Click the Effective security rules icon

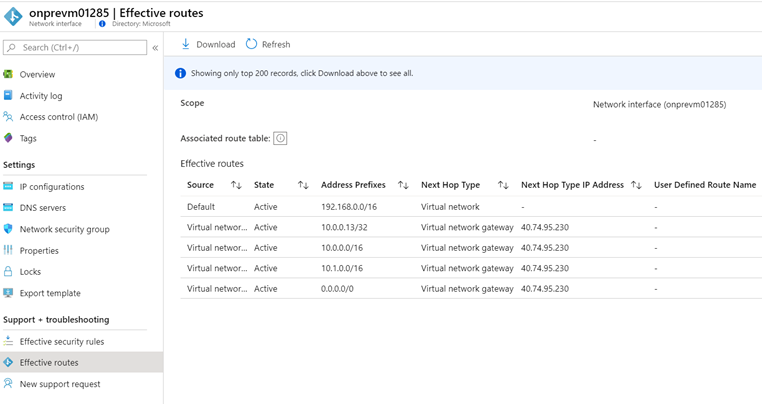(x=8, y=341)
